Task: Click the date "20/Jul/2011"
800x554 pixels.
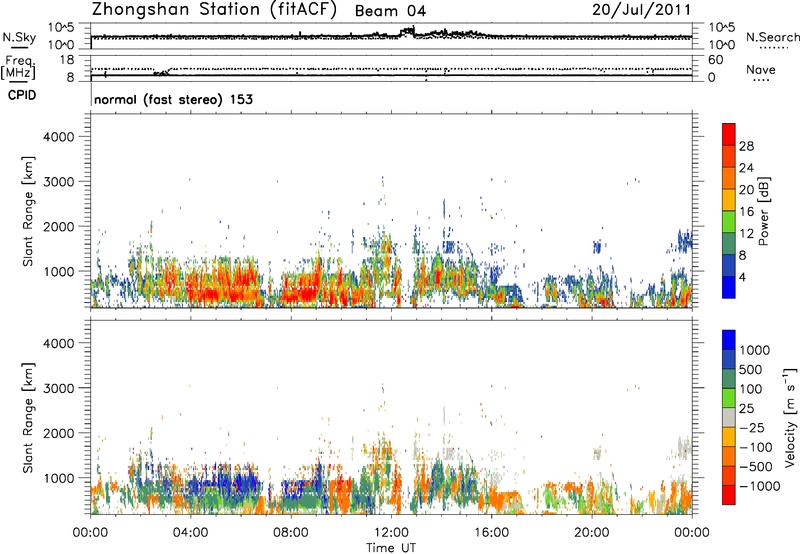Action: point(641,10)
